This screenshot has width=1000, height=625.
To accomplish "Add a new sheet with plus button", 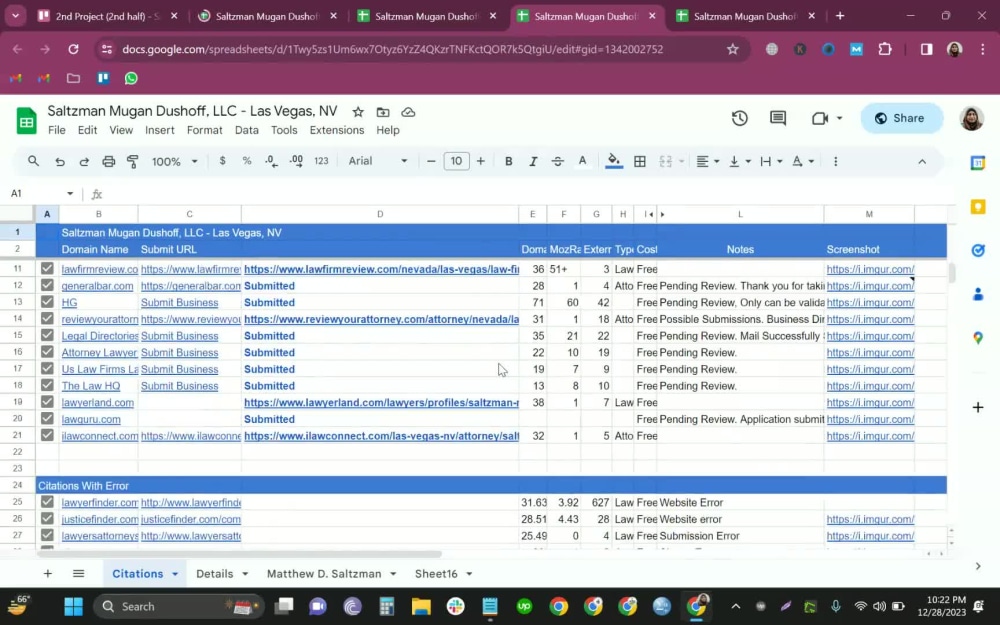I will point(48,574).
